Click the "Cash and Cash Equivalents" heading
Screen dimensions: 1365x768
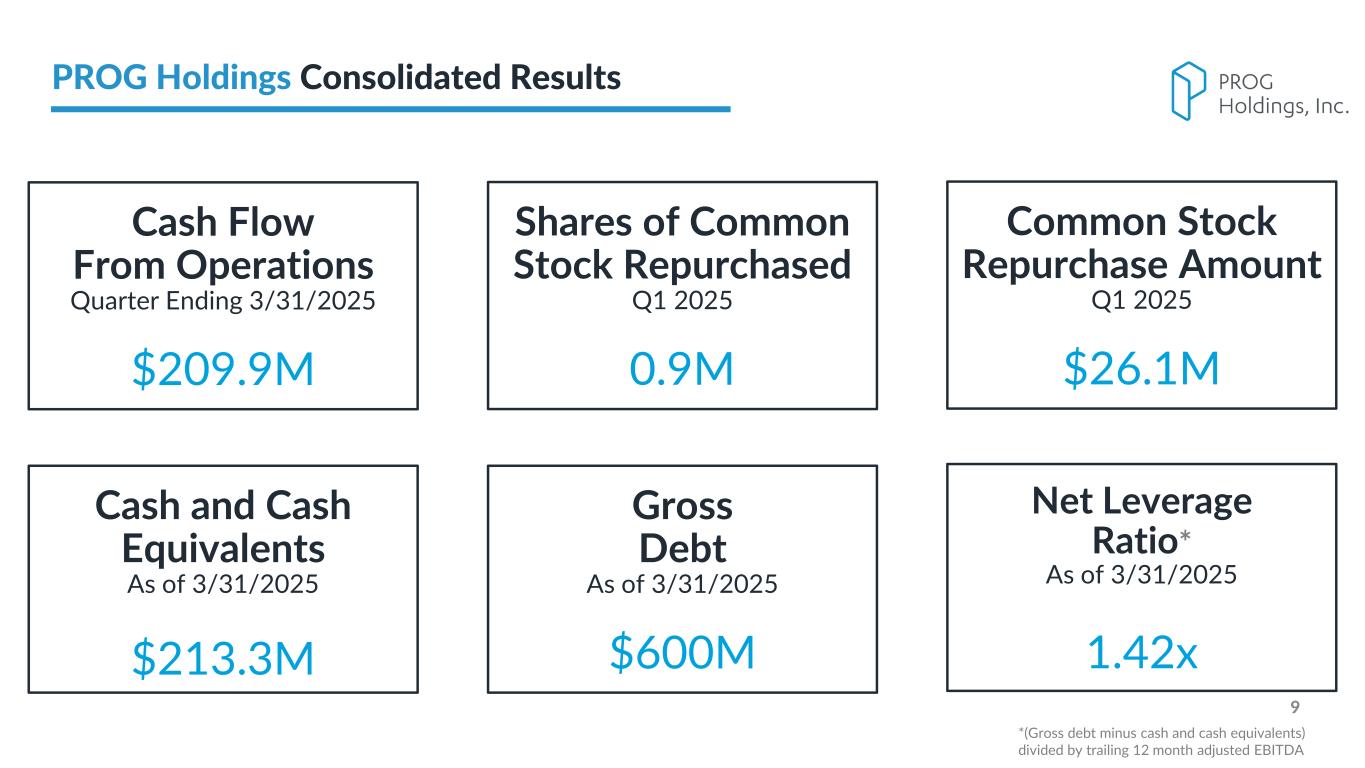223,527
